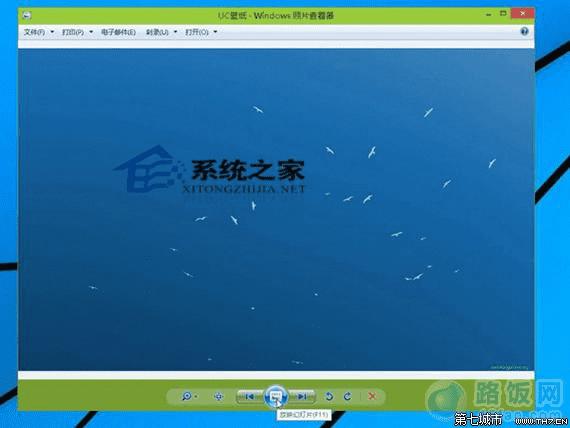
Task: Go to the next picture
Action: (x=302, y=396)
